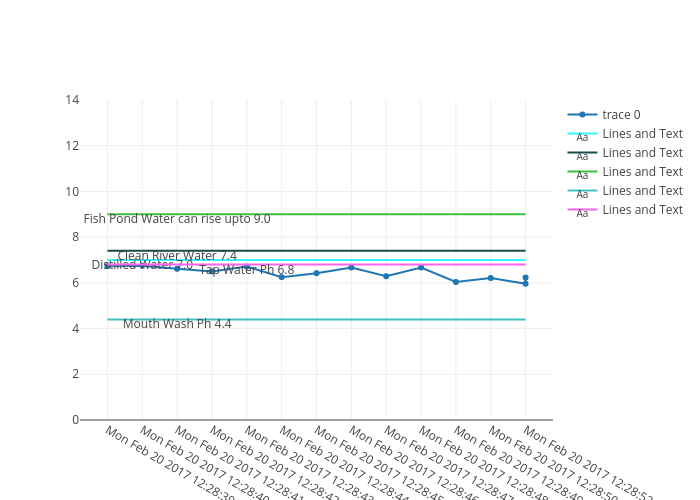Click the first data point of trace 0
The height and width of the screenshot is (500, 700).
click(x=108, y=266)
